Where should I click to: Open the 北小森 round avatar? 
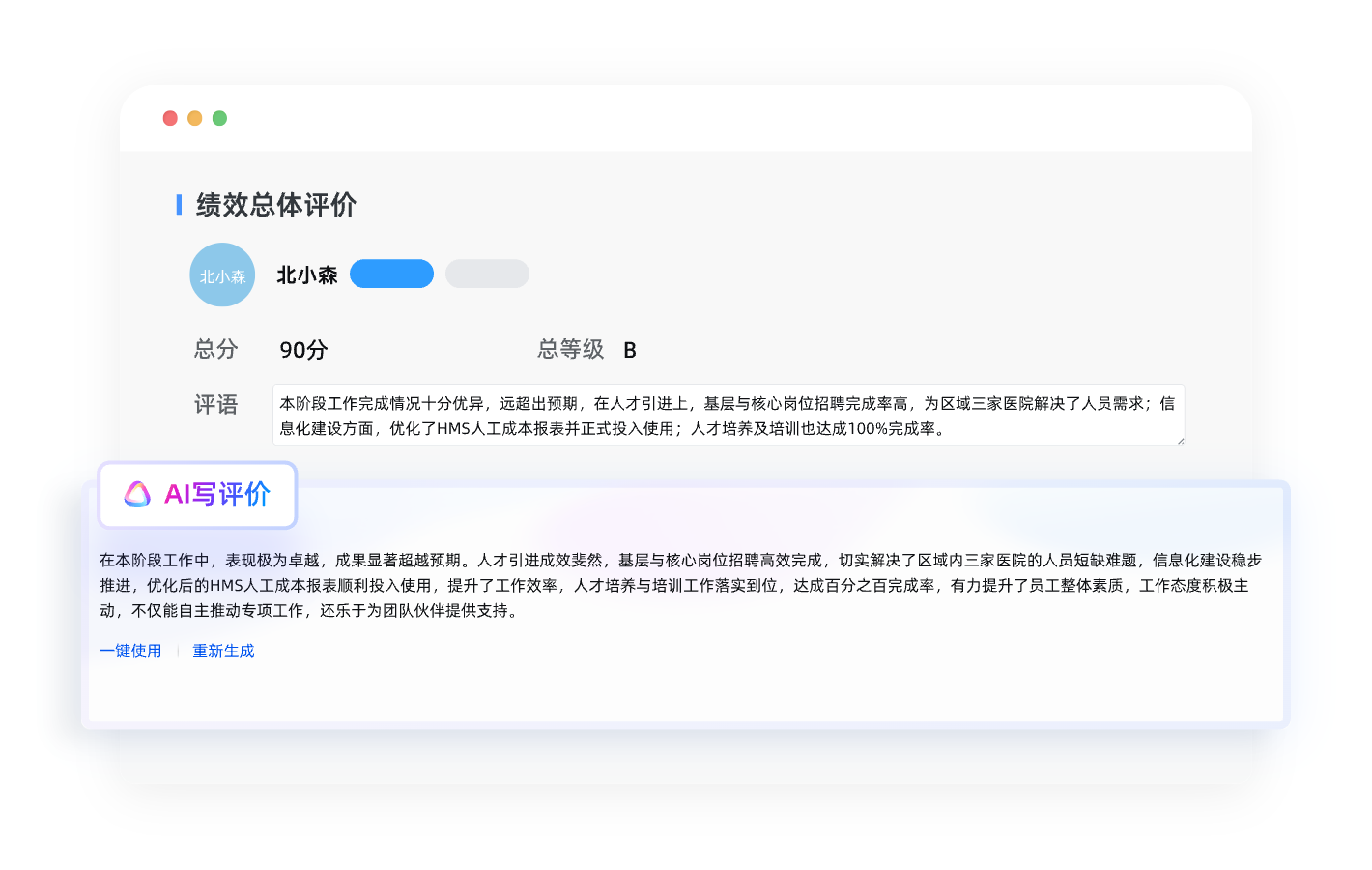[222, 275]
